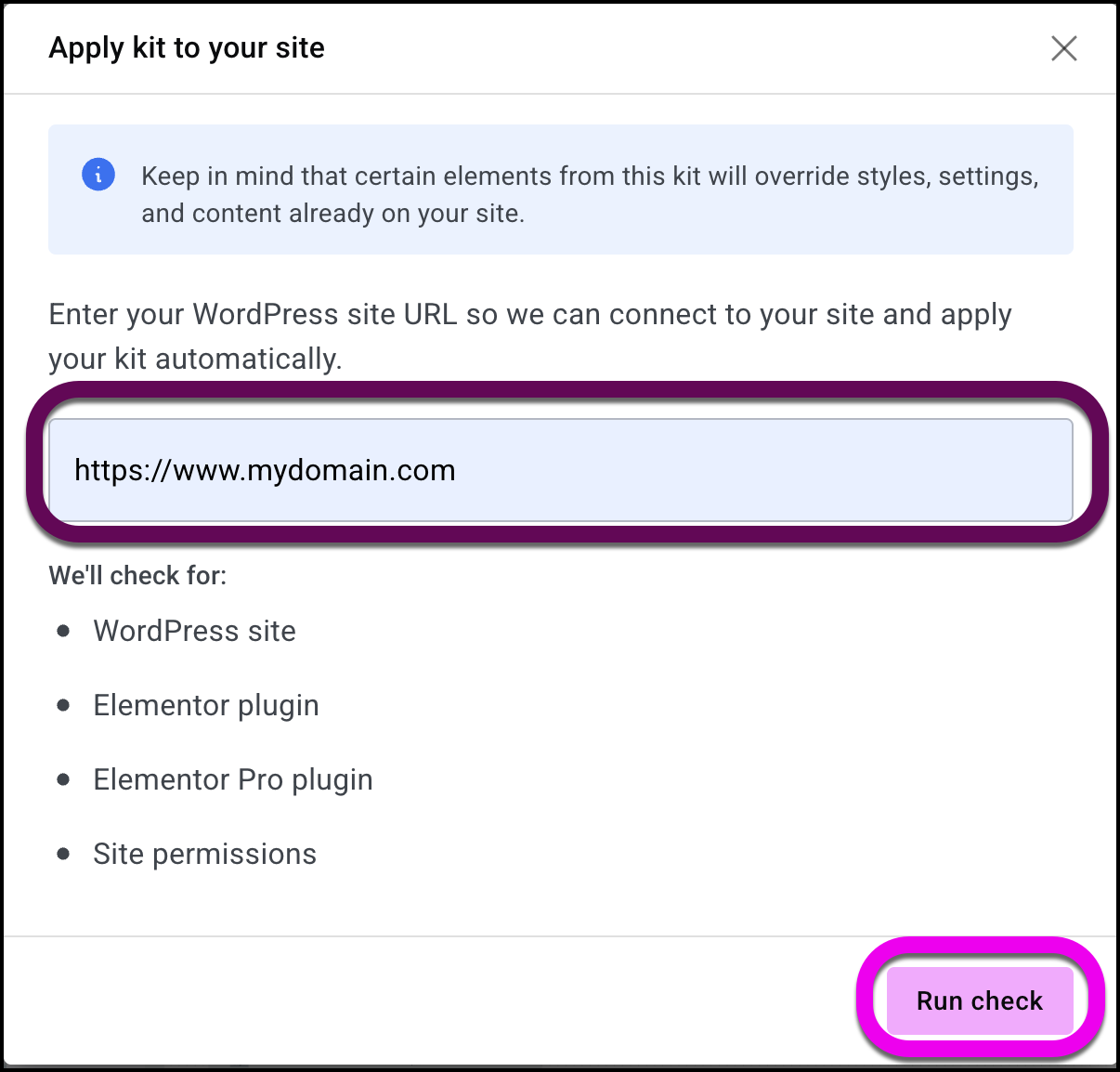Click the blue informational notice banner
Image resolution: width=1120 pixels, height=1072 pixels.
560,190
